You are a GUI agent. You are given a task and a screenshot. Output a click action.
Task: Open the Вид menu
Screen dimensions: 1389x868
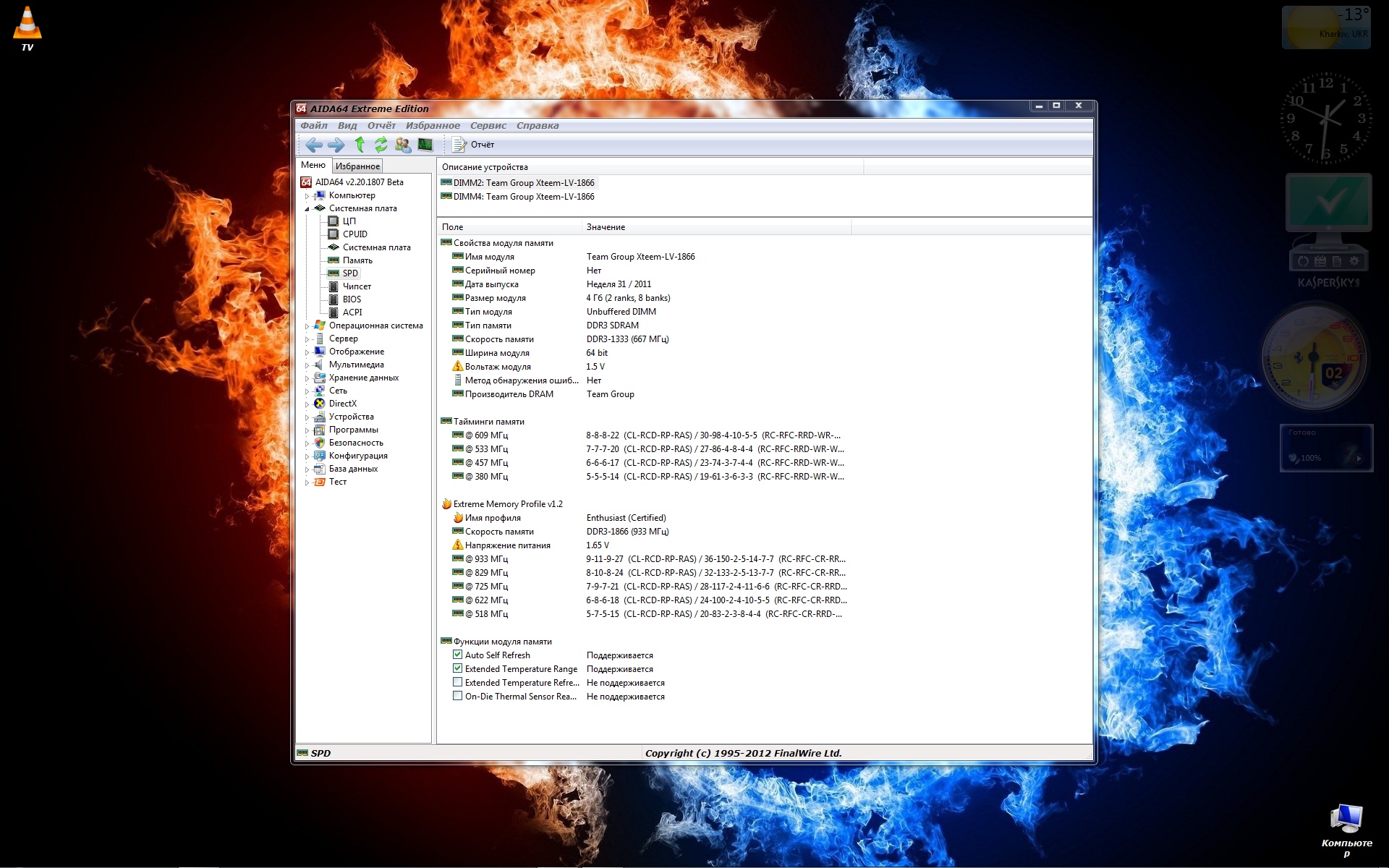(x=347, y=125)
